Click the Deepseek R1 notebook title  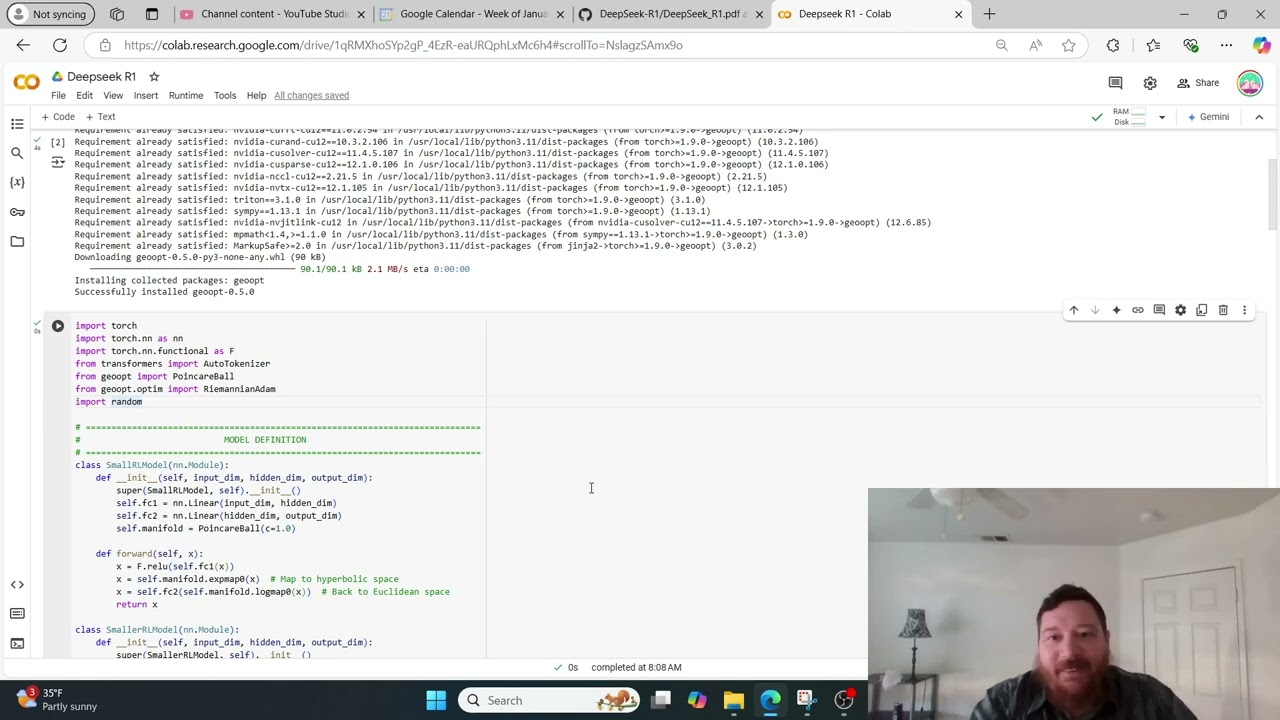point(101,77)
